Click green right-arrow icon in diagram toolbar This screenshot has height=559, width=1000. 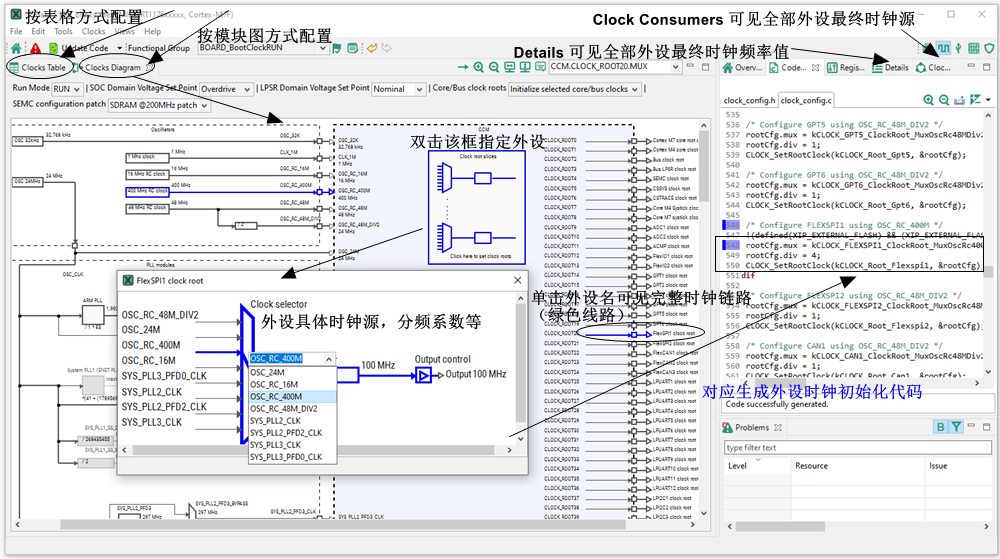pyautogui.click(x=463, y=67)
